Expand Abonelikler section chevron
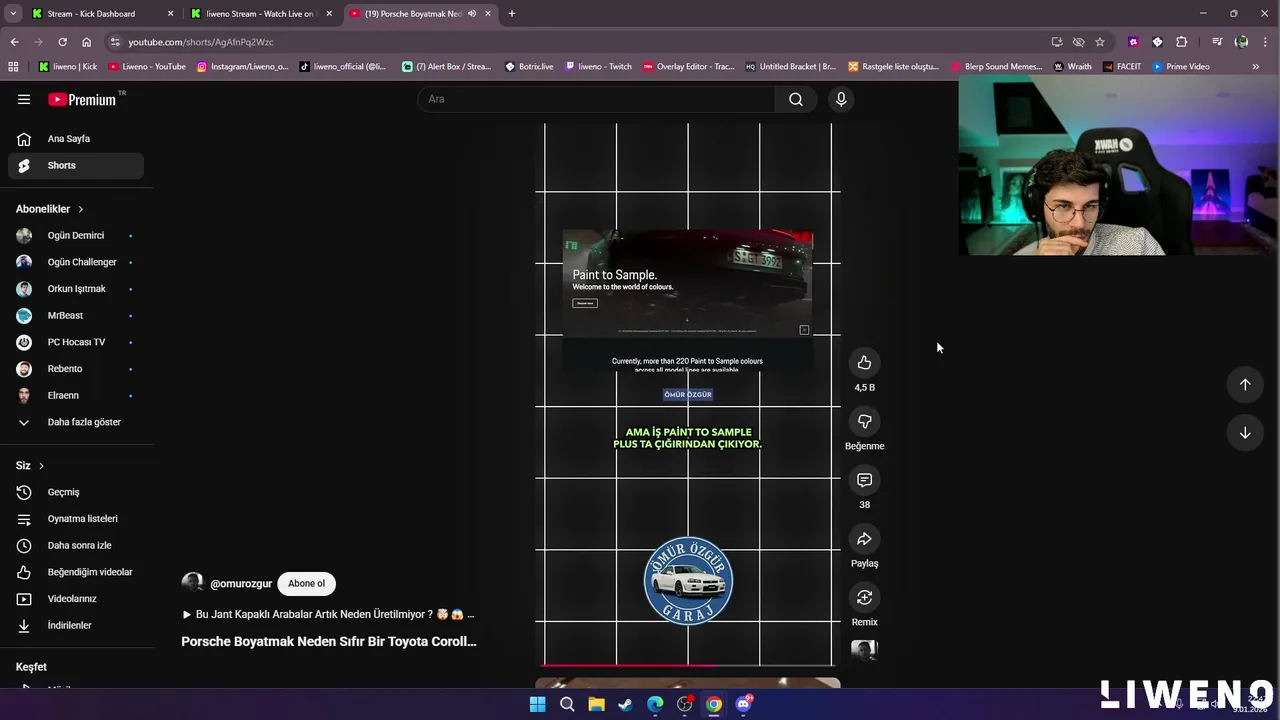Screen dimensions: 1280x720 point(80,209)
